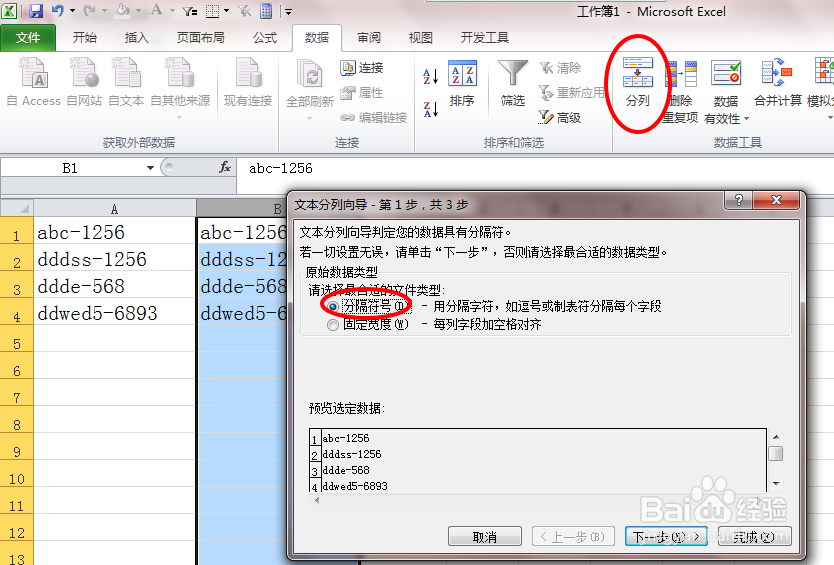Expand From Other Sources (自其他来源) dropdown

[180, 117]
